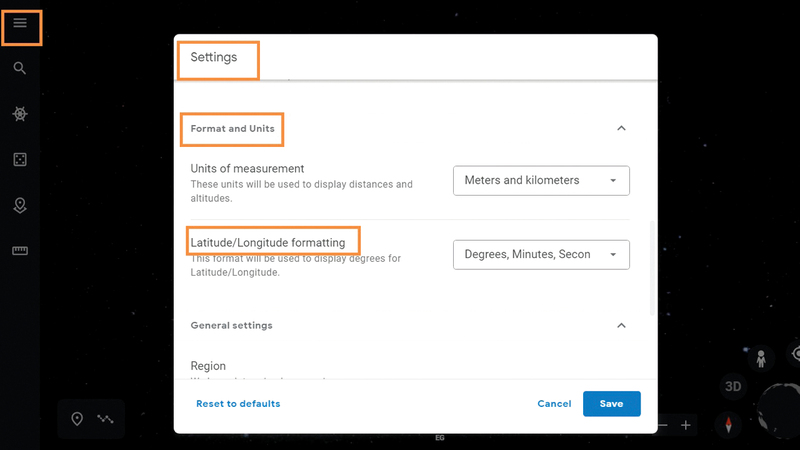Open Latitude/Longitude formatting dropdown
Screen dimensions: 800x450
pyautogui.click(x=541, y=255)
